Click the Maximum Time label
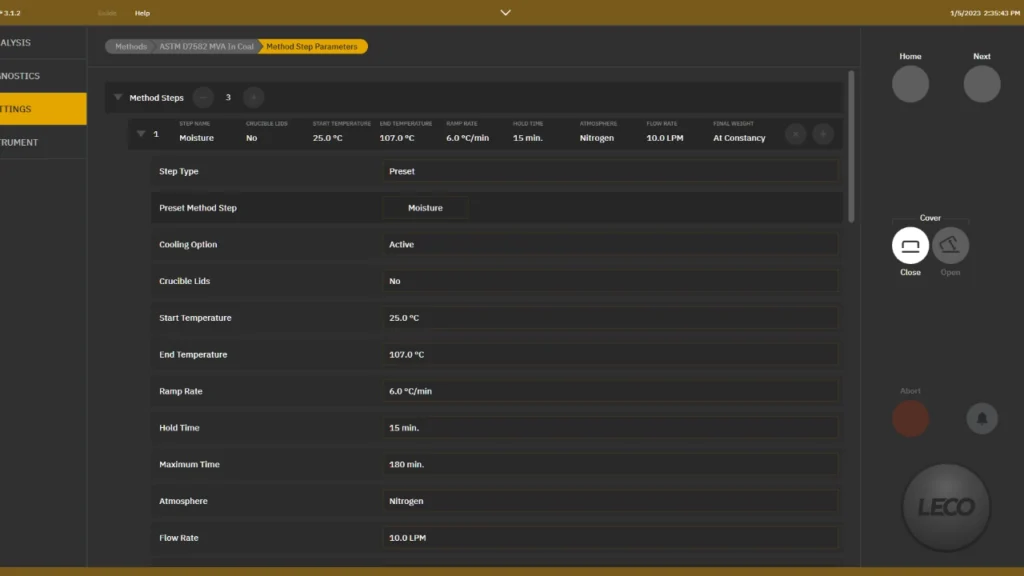The height and width of the screenshot is (576, 1024). tap(189, 464)
